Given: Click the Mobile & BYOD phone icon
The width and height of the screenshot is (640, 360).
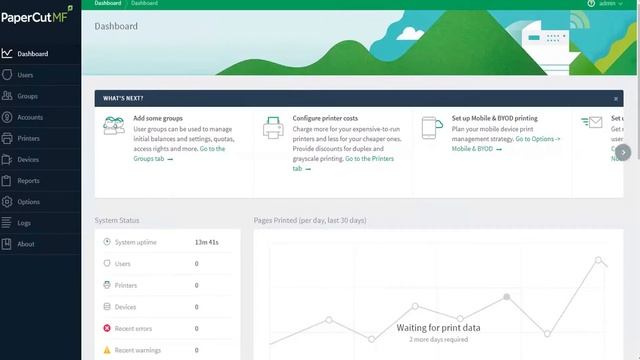Looking at the screenshot, I should coord(432,128).
